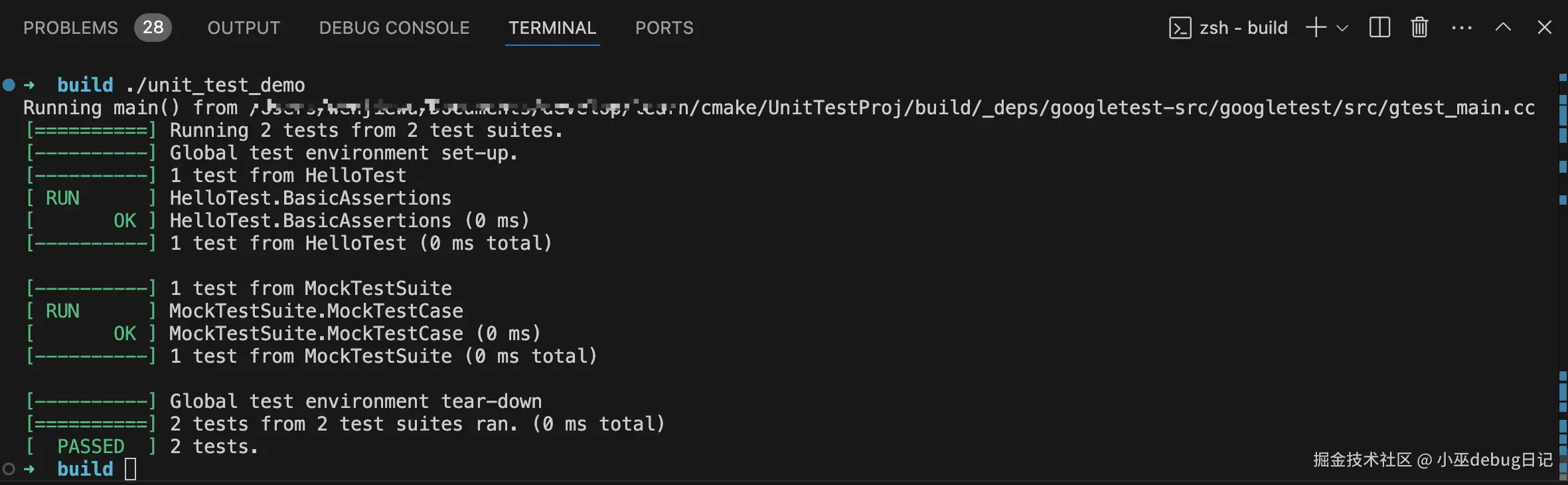The image size is (1568, 485).
Task: Click the terminal cursor after build prompt
Action: (x=131, y=469)
